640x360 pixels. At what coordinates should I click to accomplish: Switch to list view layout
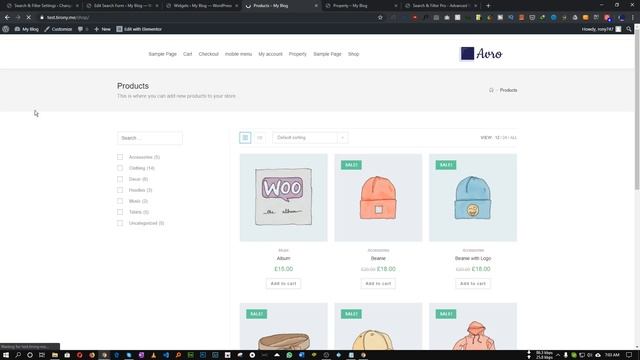pos(260,138)
